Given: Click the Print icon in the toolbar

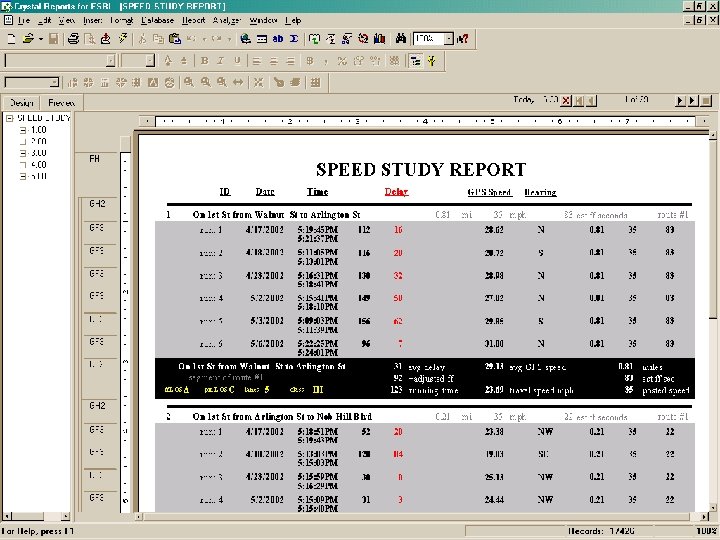Looking at the screenshot, I should point(73,39).
